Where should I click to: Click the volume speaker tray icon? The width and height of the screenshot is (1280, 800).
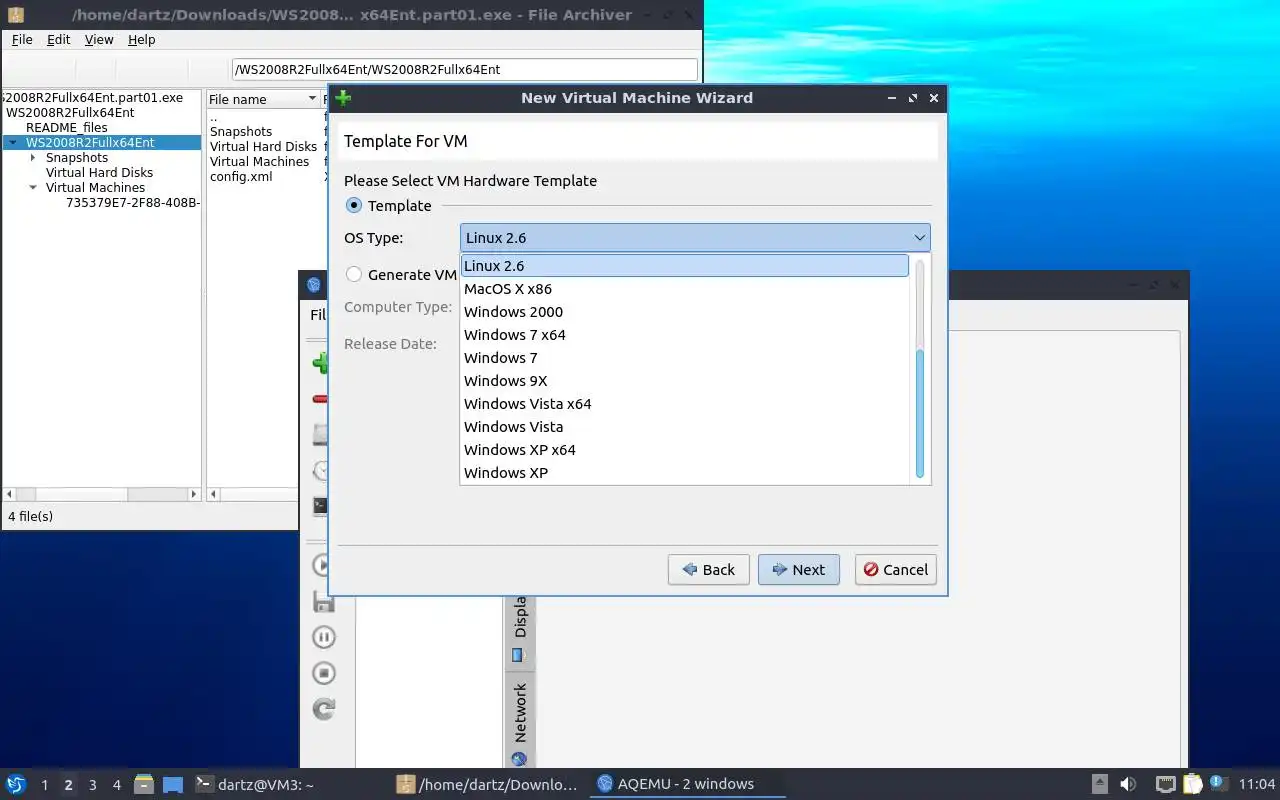[1128, 784]
